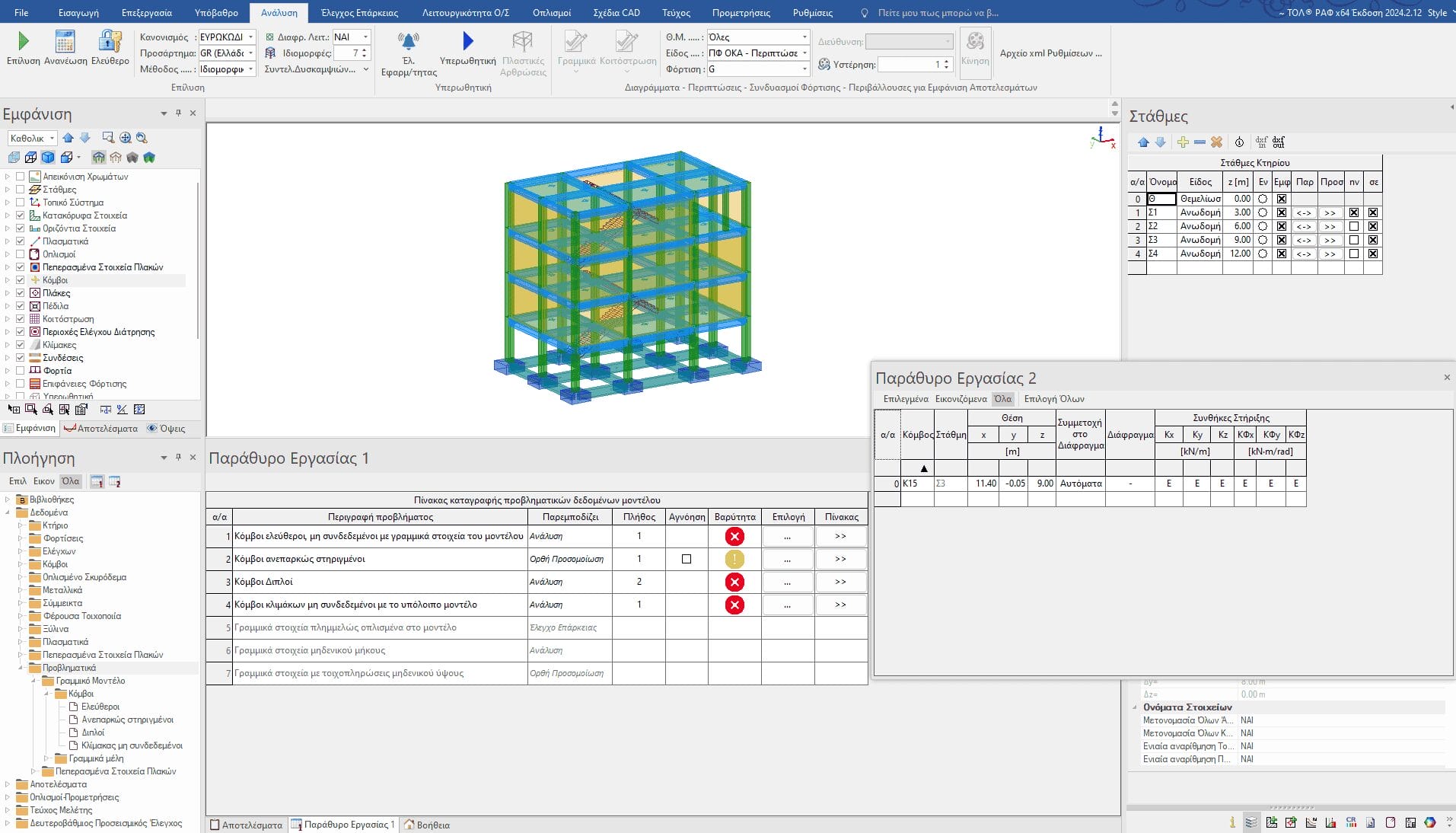Viewport: 1456px width, 833px height.
Task: Open Έλ. Εφαρμ/τητας bell icon
Action: tap(409, 42)
